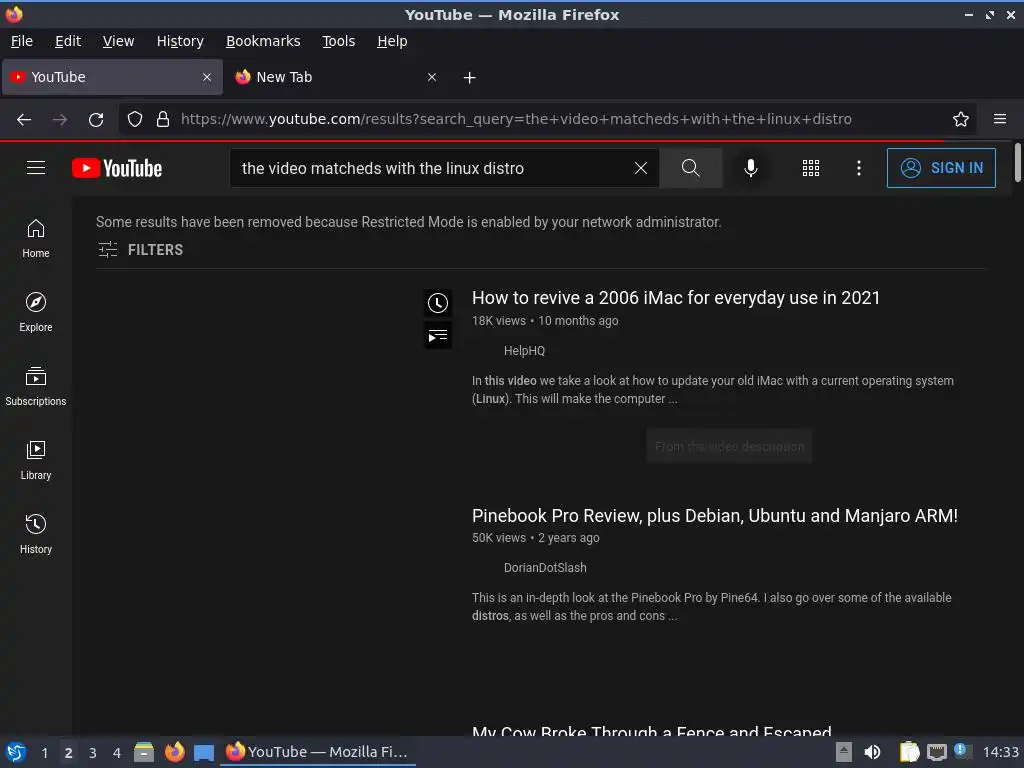Close the New Tab tab
The height and width of the screenshot is (768, 1024).
click(432, 77)
